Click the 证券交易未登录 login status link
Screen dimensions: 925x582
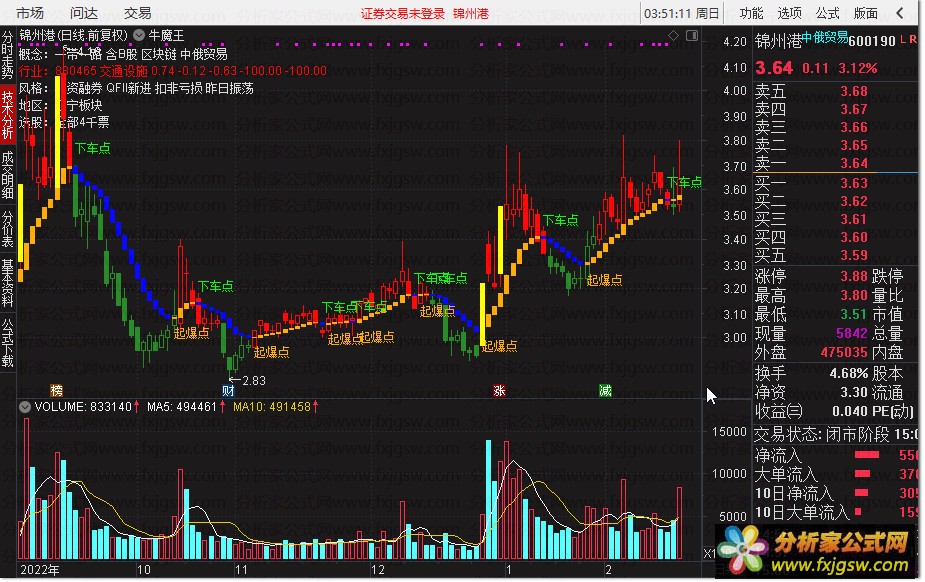pos(402,14)
